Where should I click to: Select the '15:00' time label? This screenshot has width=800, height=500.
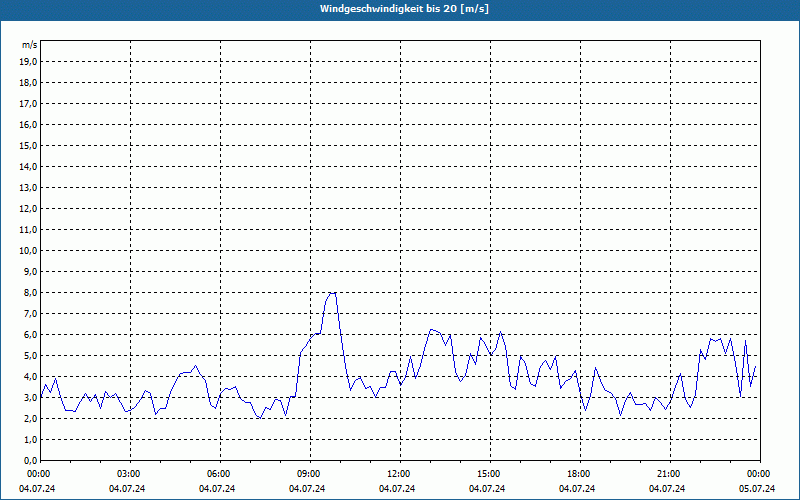click(x=490, y=474)
